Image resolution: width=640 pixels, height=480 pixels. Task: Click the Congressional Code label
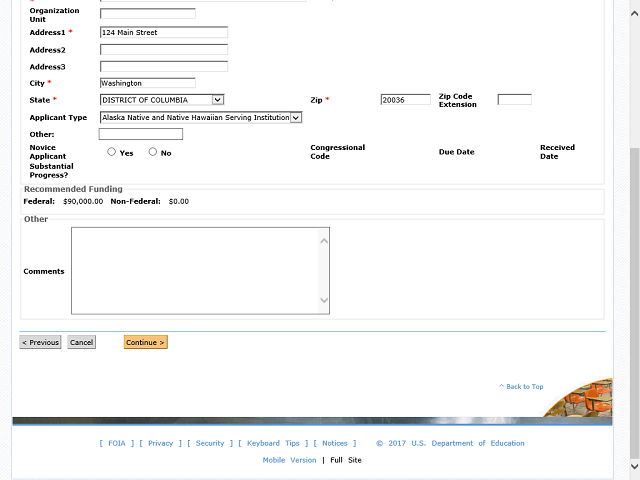338,152
